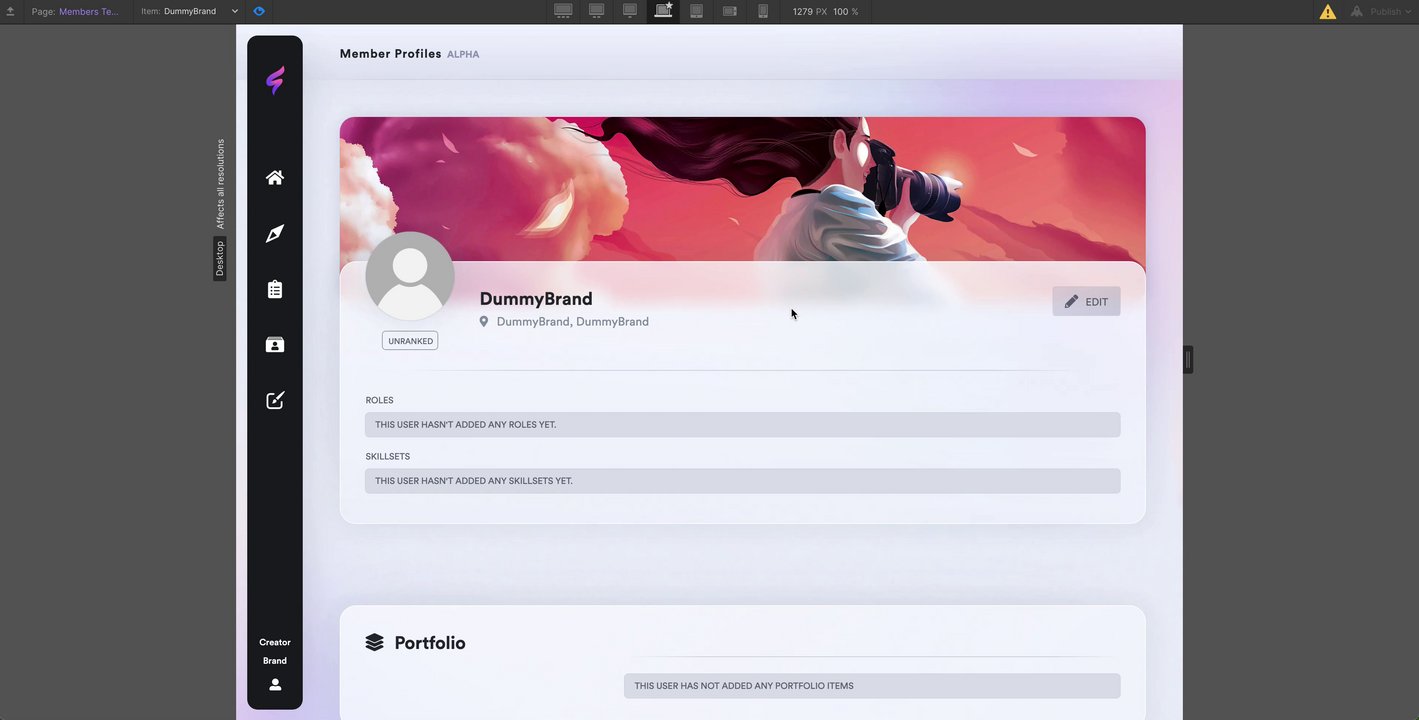This screenshot has width=1419, height=720.
Task: Click the no portfolio items message
Action: coord(872,686)
